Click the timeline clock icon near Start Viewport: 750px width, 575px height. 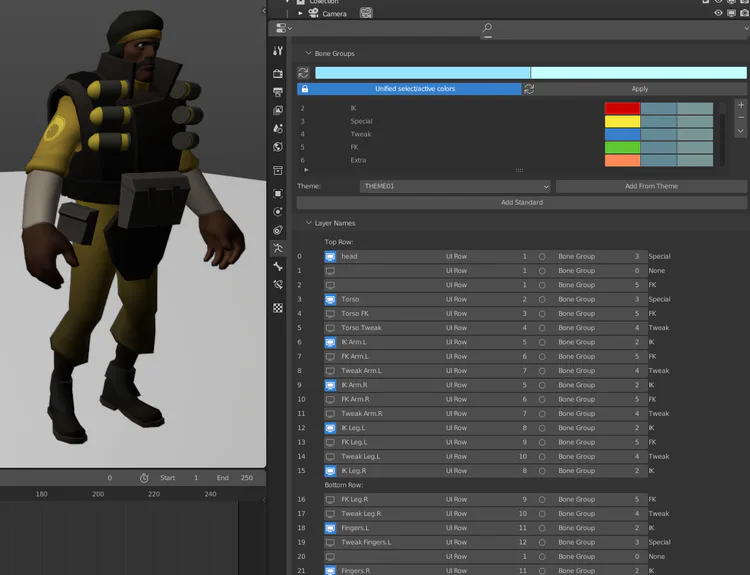pos(144,478)
